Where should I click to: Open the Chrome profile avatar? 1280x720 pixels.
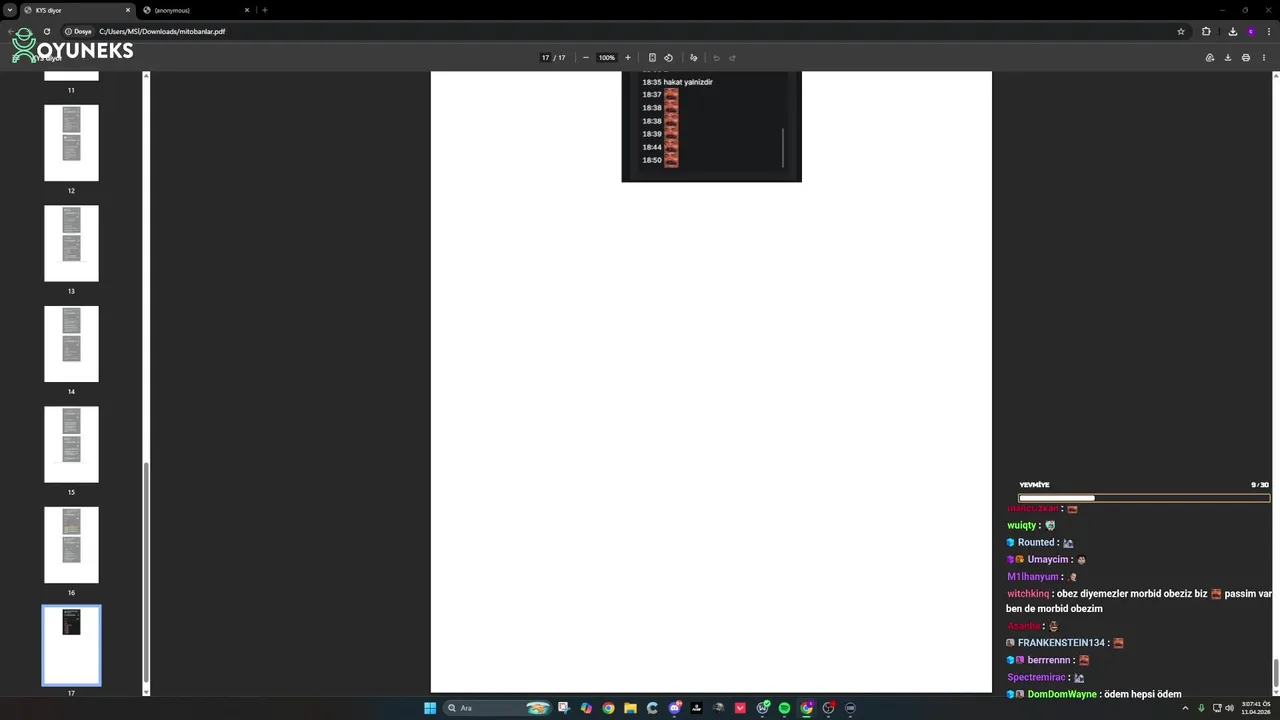pos(1250,31)
